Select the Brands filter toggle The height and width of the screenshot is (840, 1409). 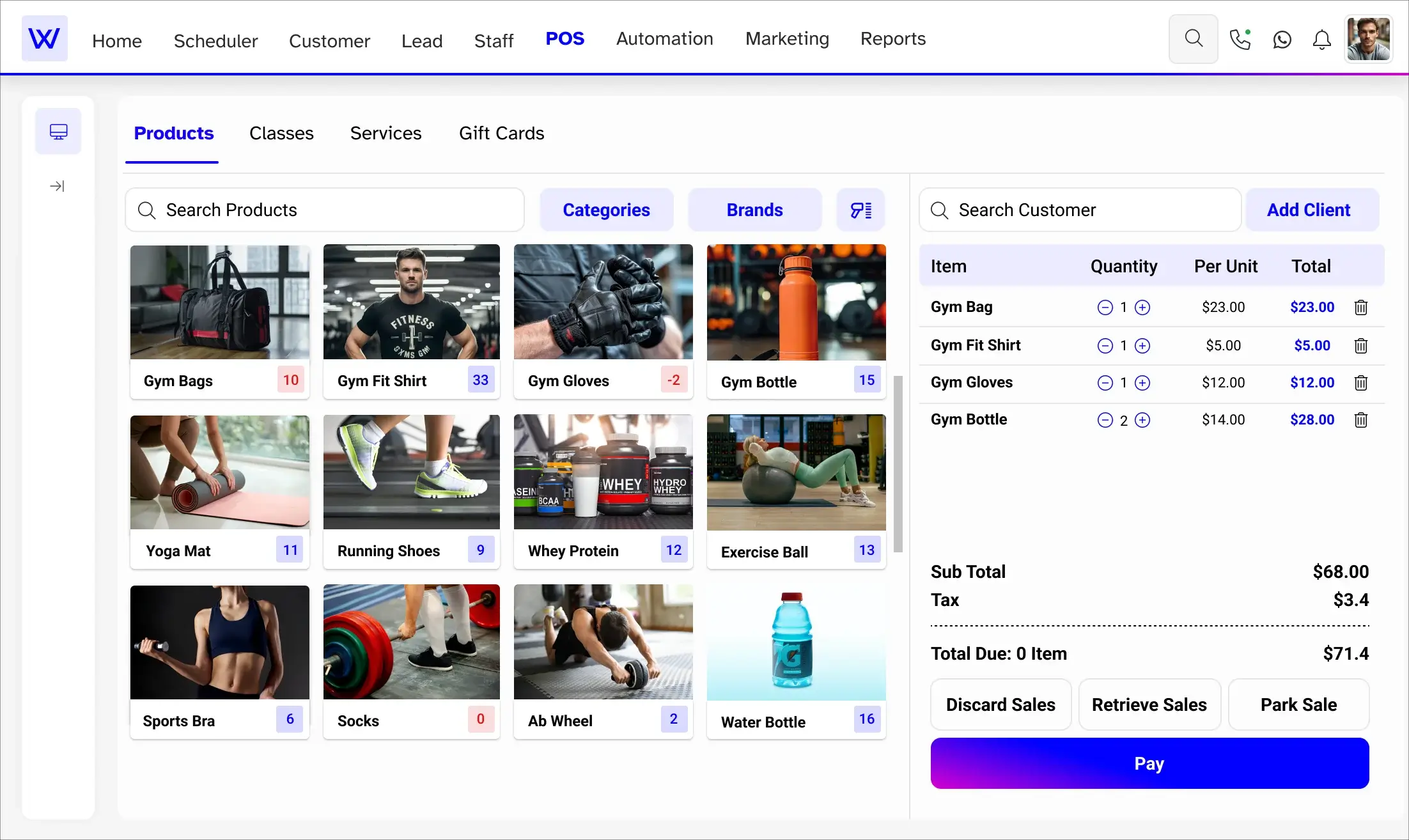(x=755, y=210)
